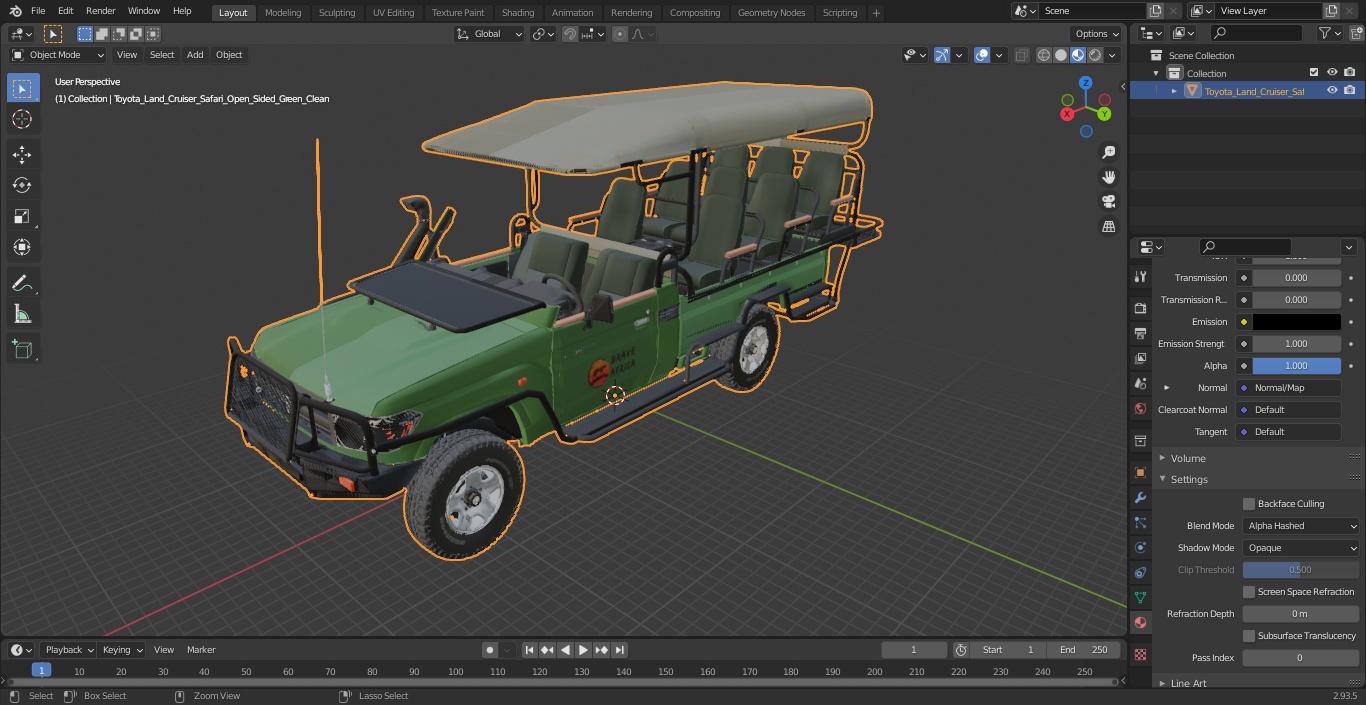
Task: Switch to Sculpting workspace tab
Action: click(336, 13)
